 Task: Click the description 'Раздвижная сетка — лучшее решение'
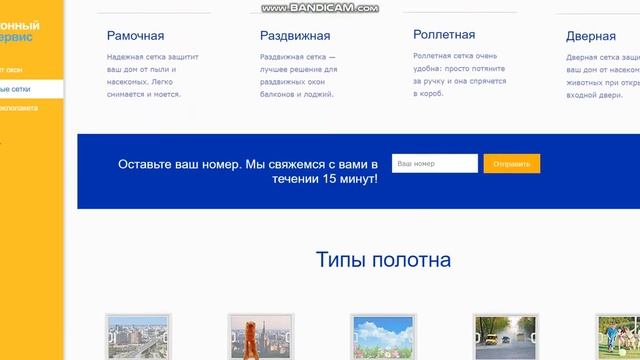point(299,76)
